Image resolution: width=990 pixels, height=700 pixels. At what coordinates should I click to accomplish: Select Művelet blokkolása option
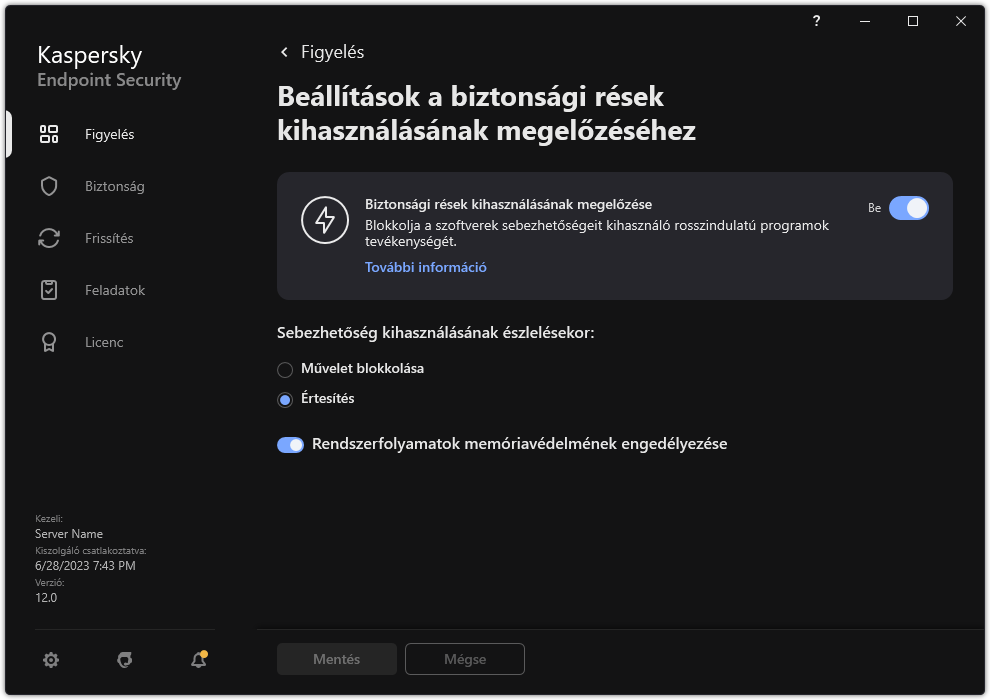coord(283,369)
